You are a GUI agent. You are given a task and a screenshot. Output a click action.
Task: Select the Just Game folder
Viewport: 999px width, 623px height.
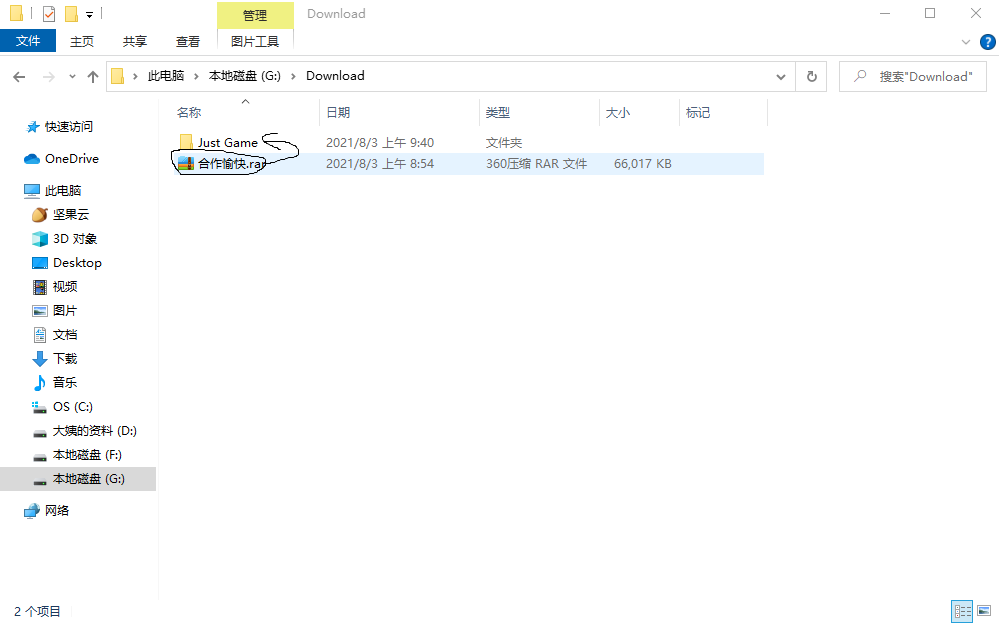click(227, 143)
